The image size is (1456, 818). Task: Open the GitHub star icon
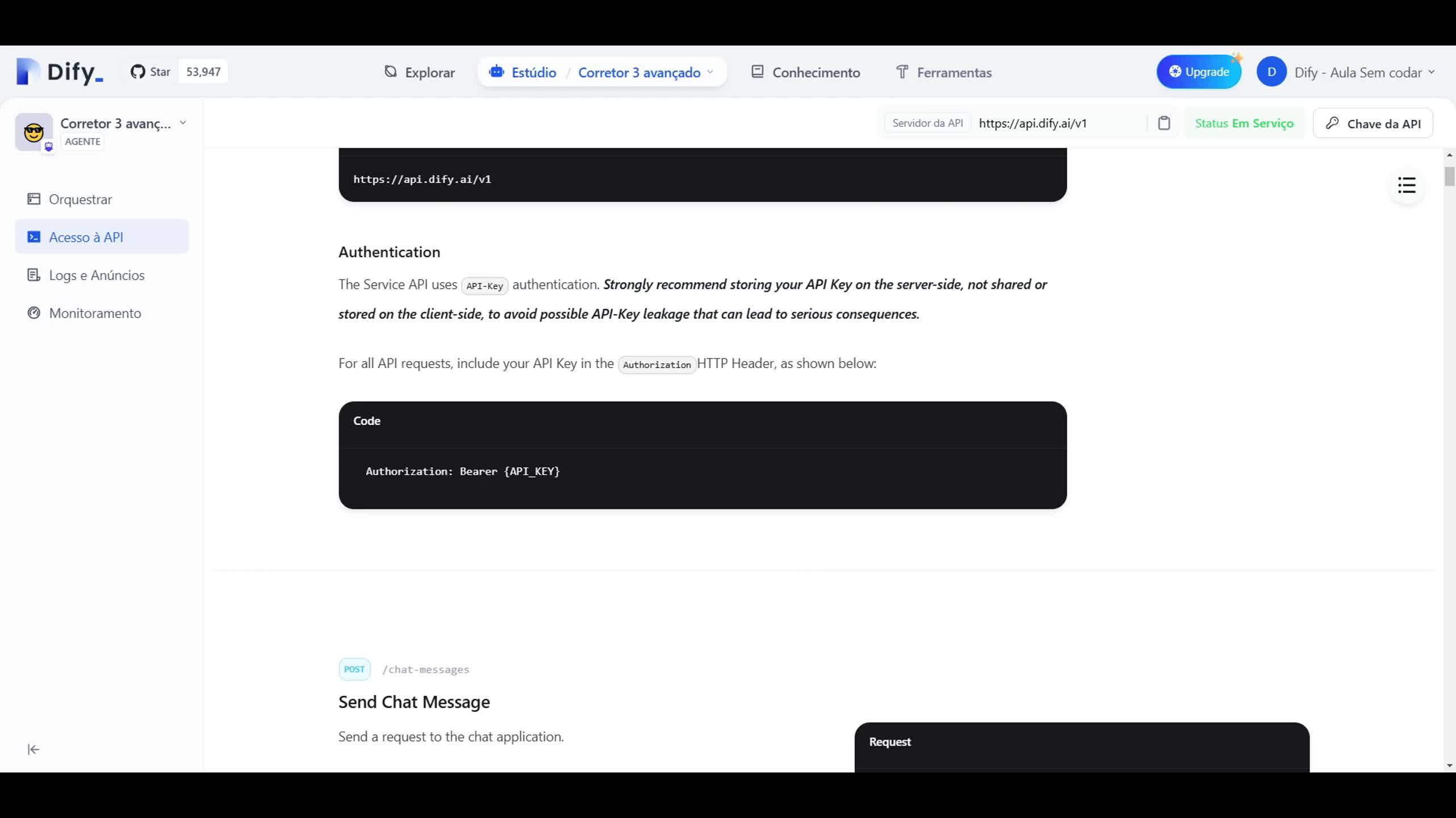[x=138, y=71]
